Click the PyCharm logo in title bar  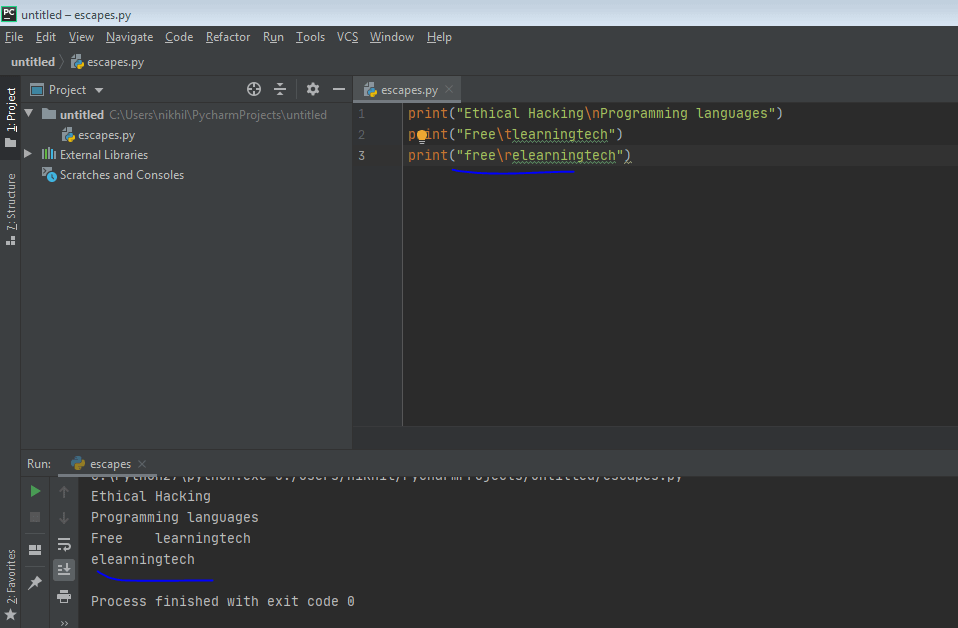pyautogui.click(x=9, y=13)
